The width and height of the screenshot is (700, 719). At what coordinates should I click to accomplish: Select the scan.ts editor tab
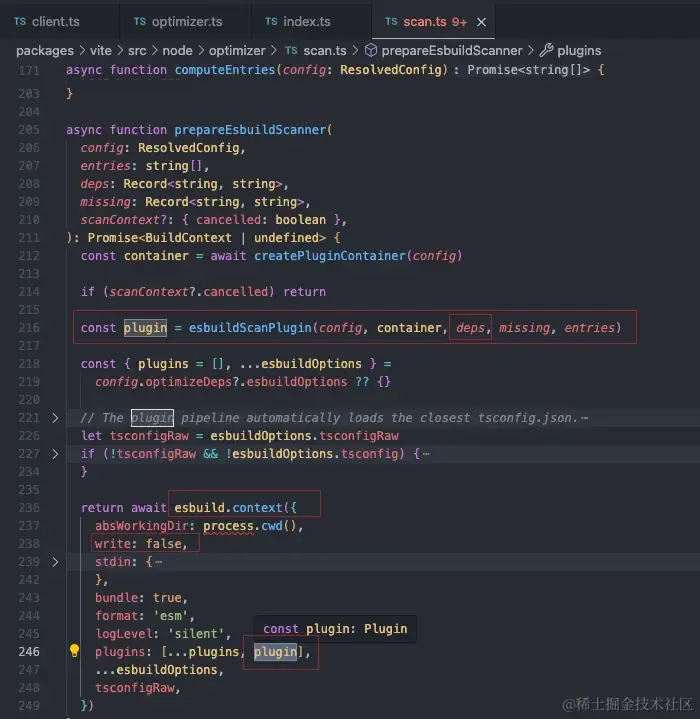[433, 22]
